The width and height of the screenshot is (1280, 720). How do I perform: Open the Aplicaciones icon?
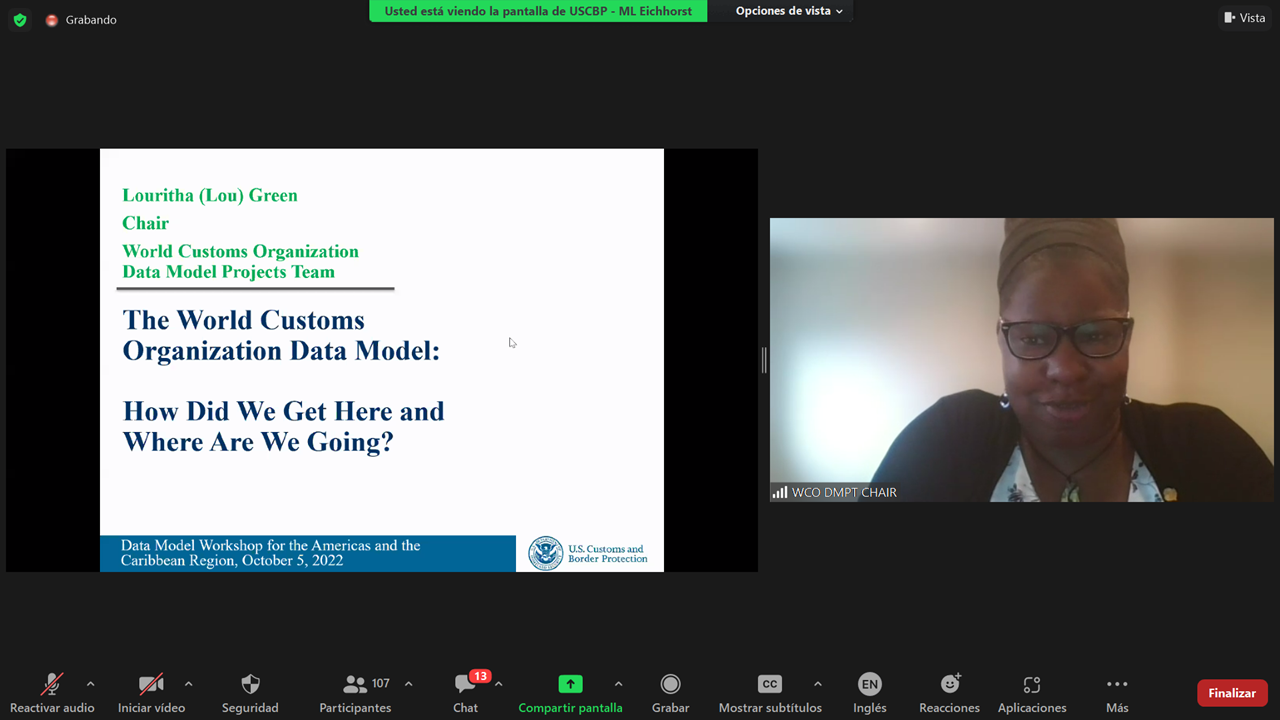[1032, 685]
